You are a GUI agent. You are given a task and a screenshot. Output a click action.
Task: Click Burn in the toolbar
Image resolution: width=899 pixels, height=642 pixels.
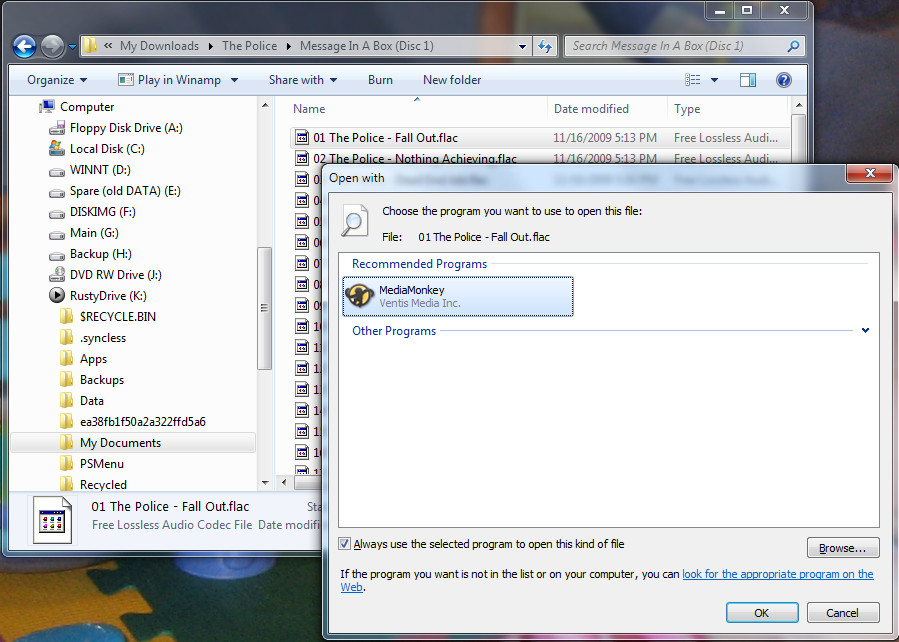[x=380, y=80]
